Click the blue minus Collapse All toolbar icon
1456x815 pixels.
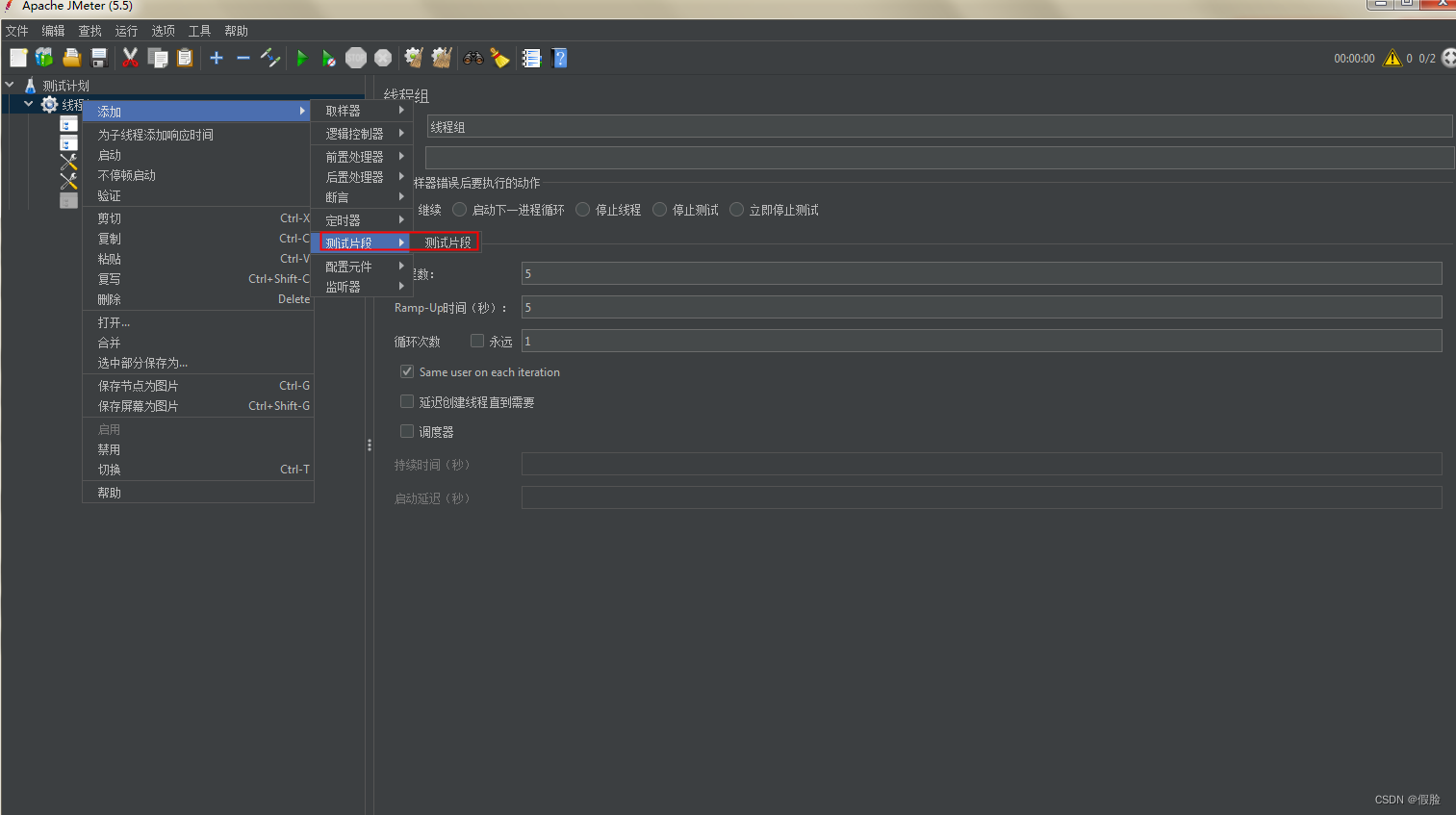click(x=243, y=58)
